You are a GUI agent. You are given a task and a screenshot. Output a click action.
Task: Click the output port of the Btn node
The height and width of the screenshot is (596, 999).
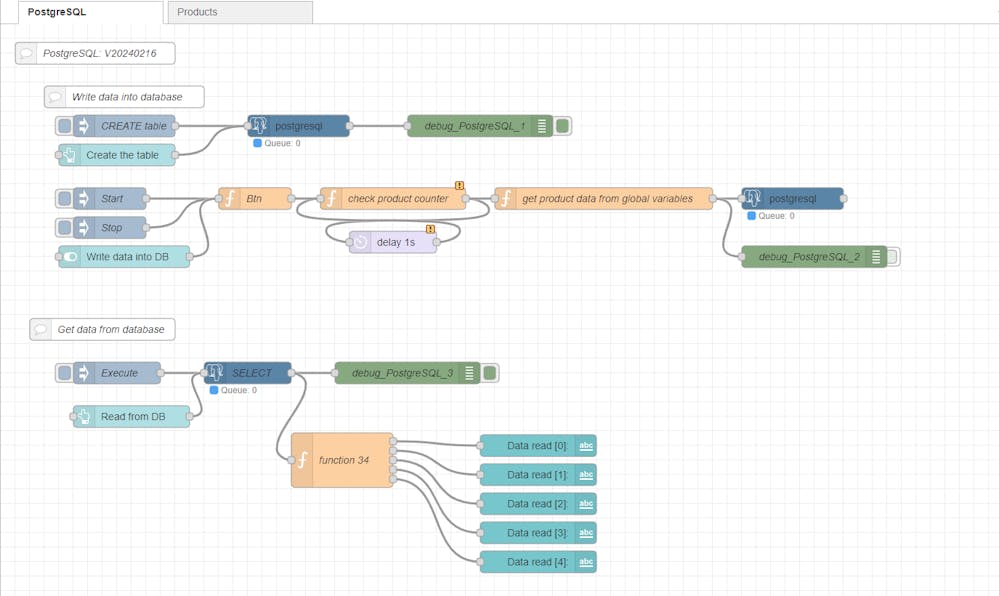291,199
